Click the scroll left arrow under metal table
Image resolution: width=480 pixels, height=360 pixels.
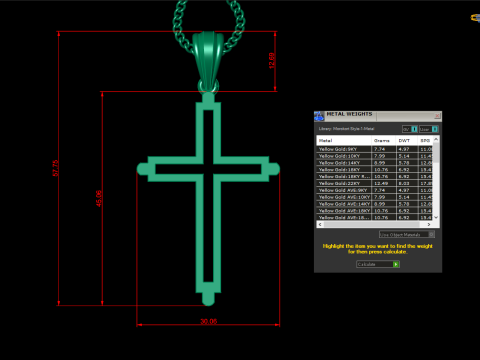pyautogui.click(x=320, y=224)
